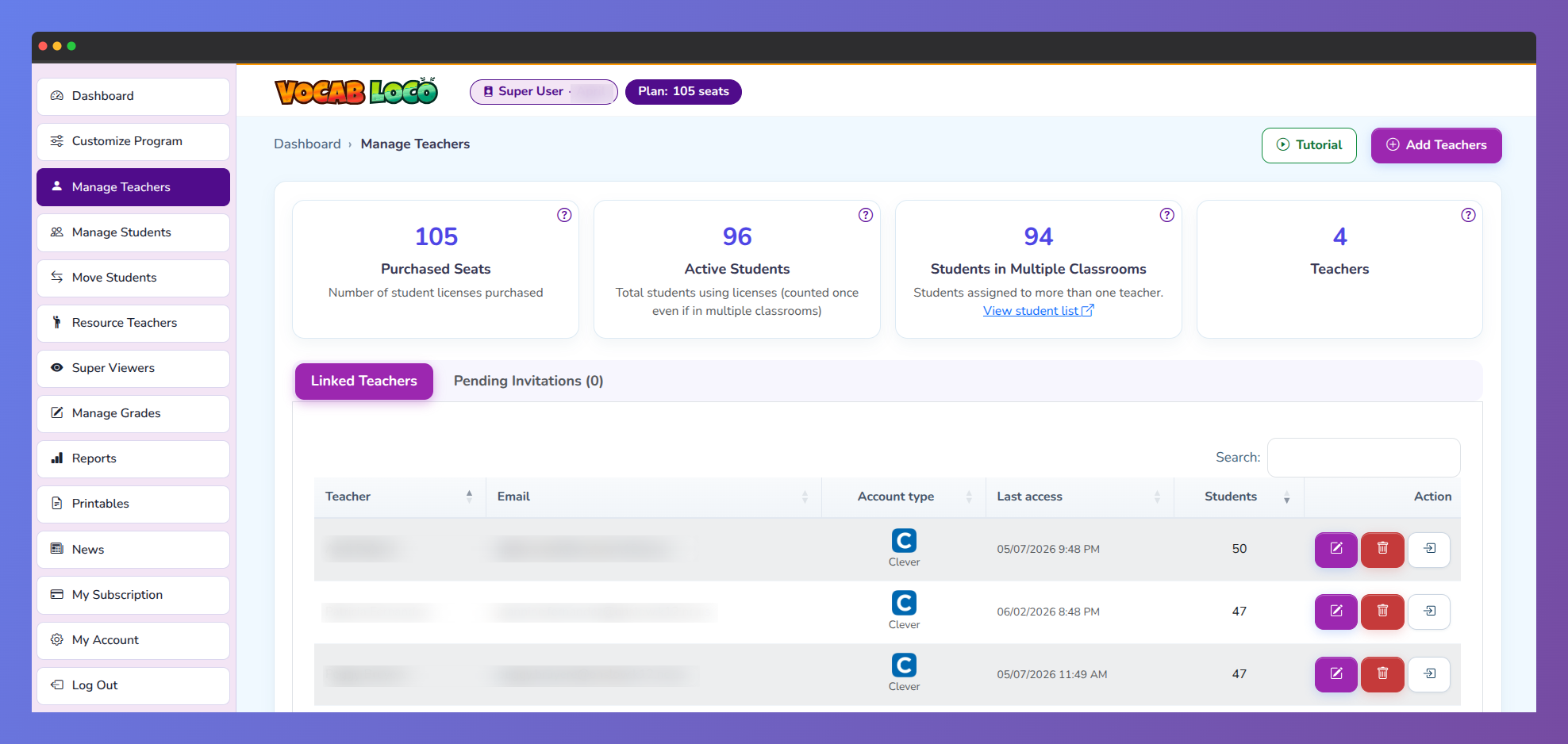Click Clever icon in 8:48 PM row
Image resolution: width=1568 pixels, height=744 pixels.
click(904, 603)
